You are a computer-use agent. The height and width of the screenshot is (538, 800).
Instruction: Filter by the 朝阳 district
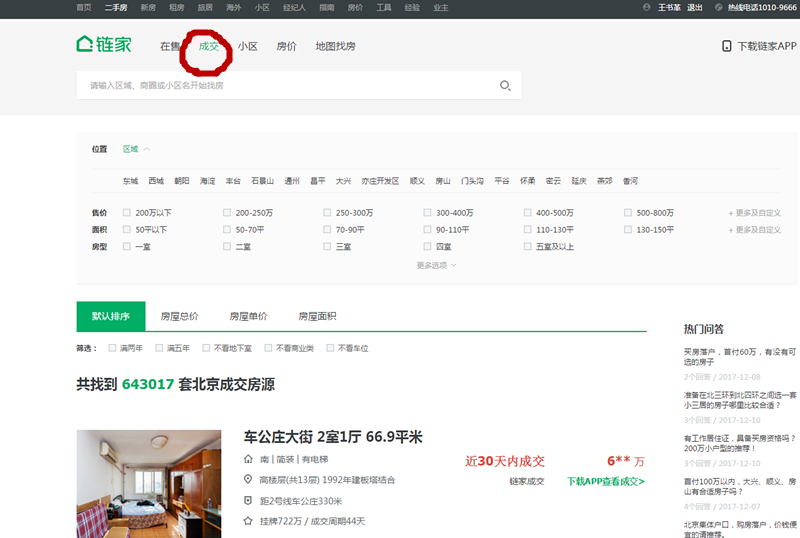[x=182, y=181]
